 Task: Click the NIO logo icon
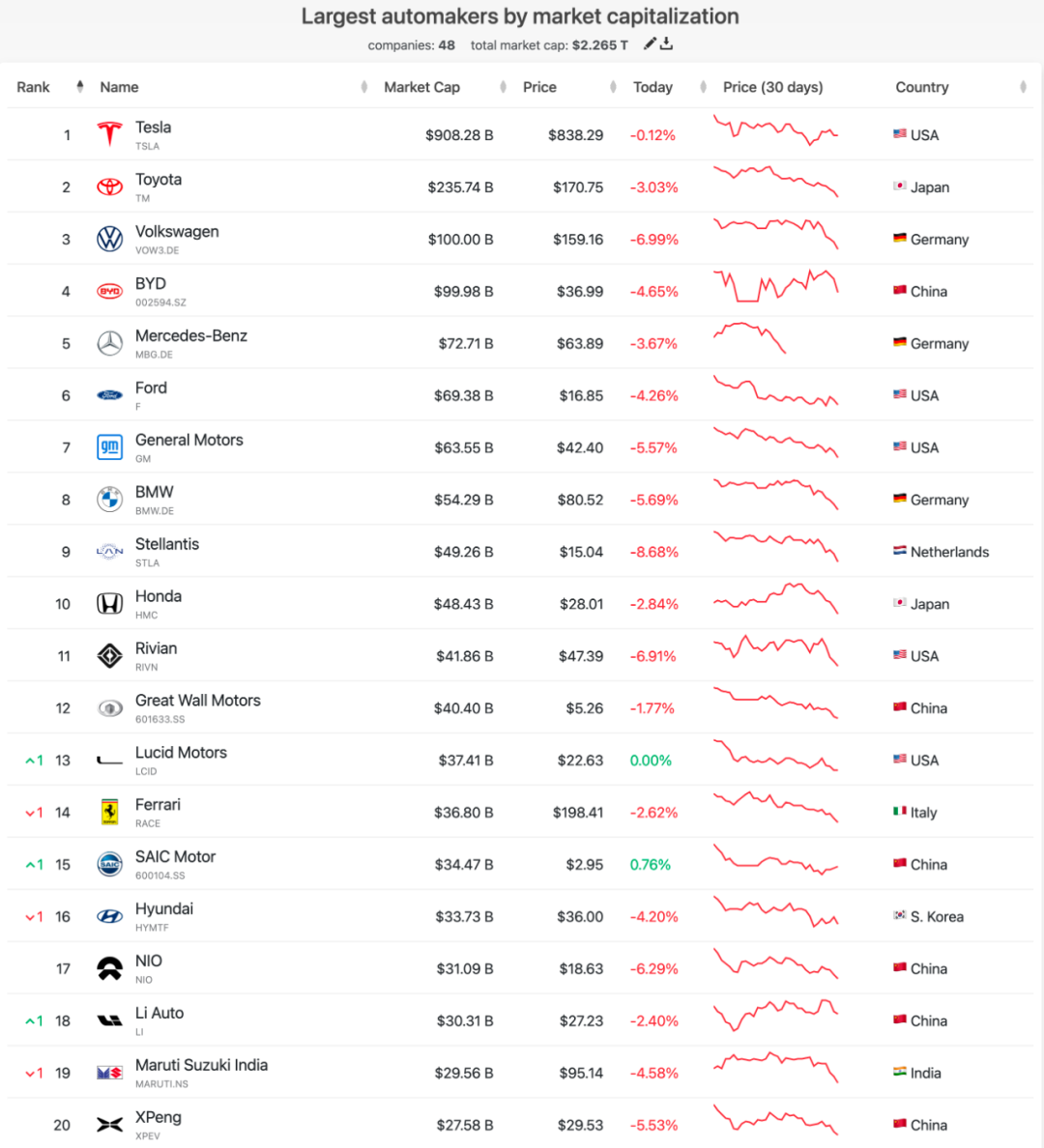pos(110,968)
